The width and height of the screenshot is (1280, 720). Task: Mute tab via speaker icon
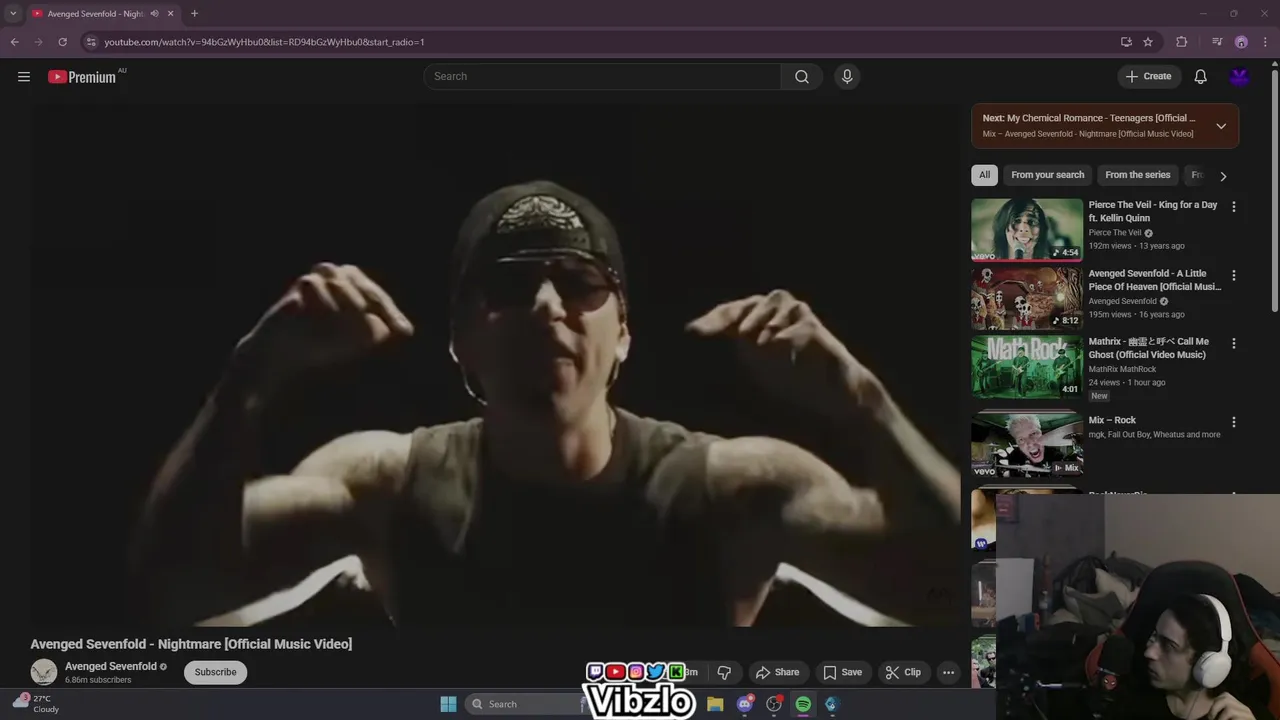154,14
